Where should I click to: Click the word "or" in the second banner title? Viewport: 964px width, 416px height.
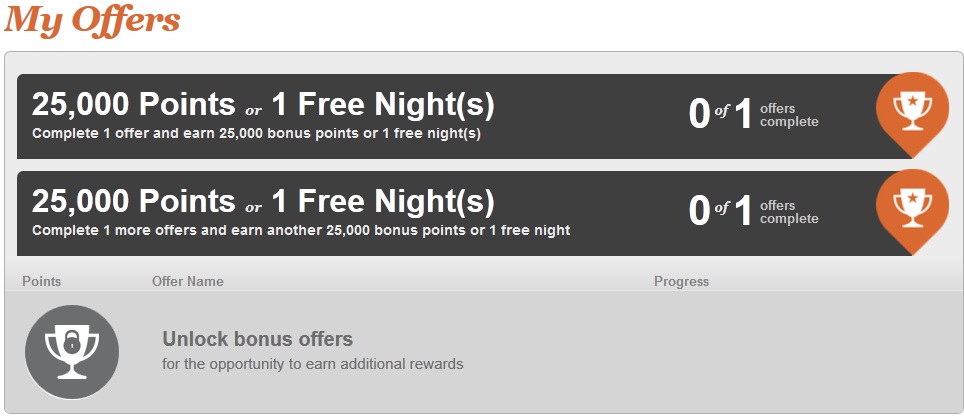[254, 207]
